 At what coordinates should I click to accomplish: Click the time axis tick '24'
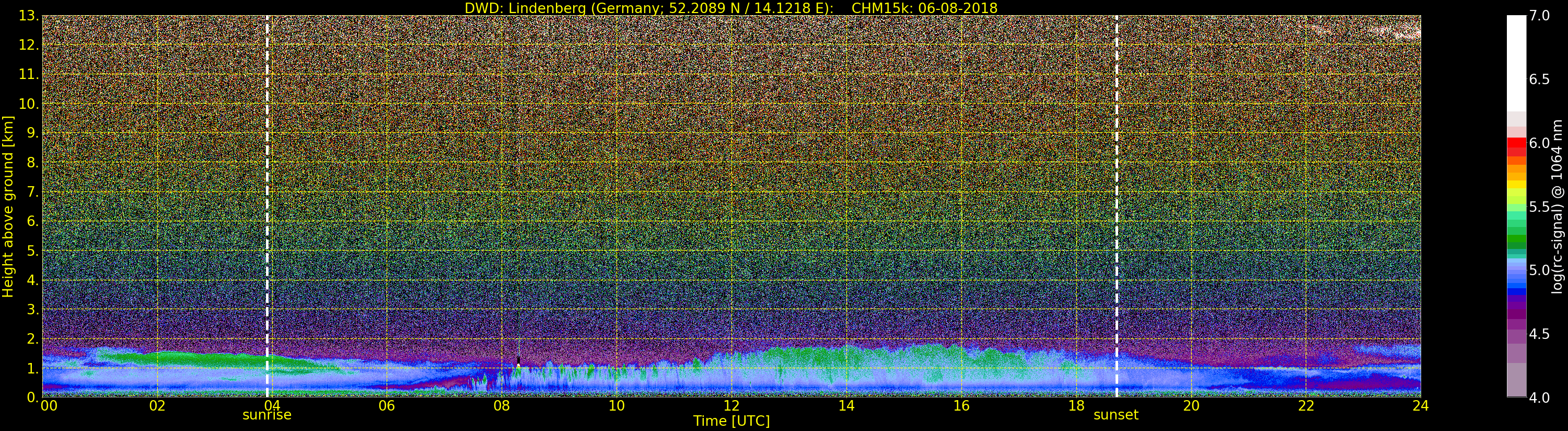pos(1421,406)
